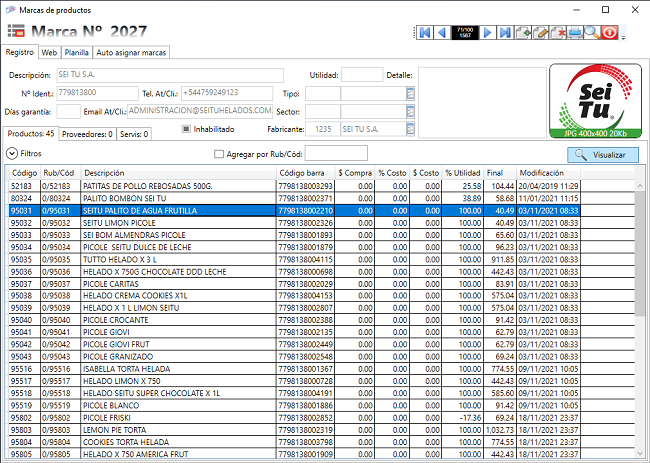The image size is (650, 463).
Task: Click Rub/Cód cell 0/95041
Action: coord(61,332)
